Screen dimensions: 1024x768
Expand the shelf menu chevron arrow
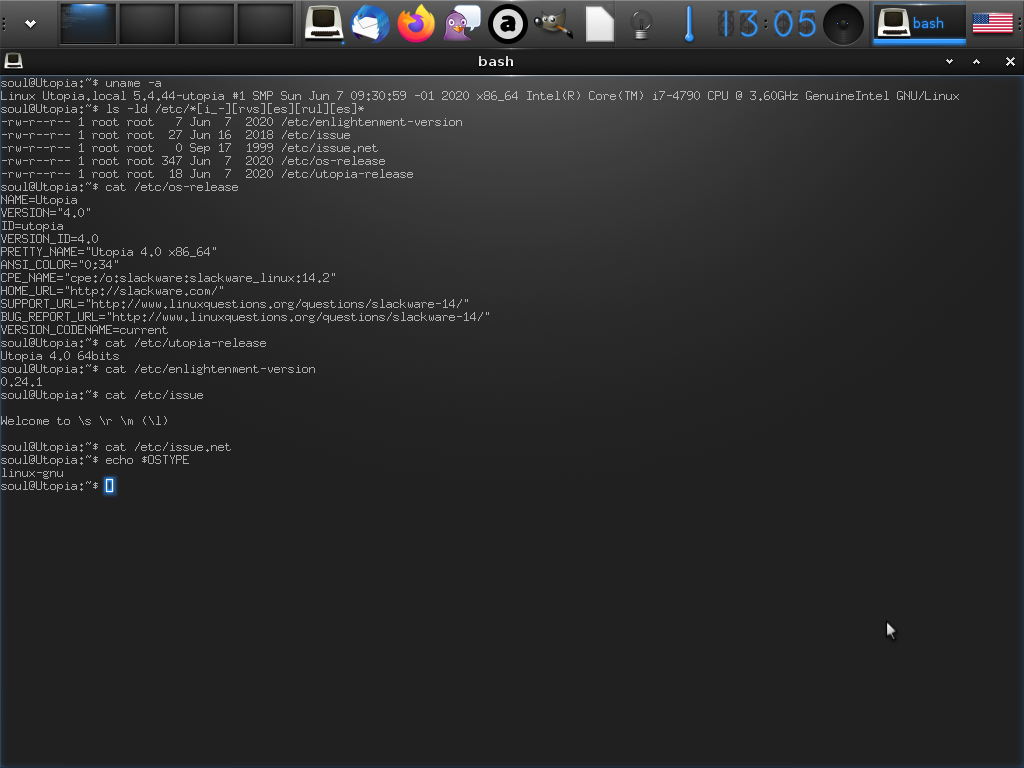(x=30, y=24)
